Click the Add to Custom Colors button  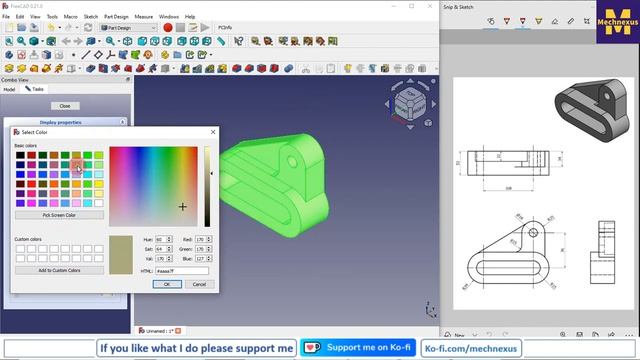click(x=59, y=270)
